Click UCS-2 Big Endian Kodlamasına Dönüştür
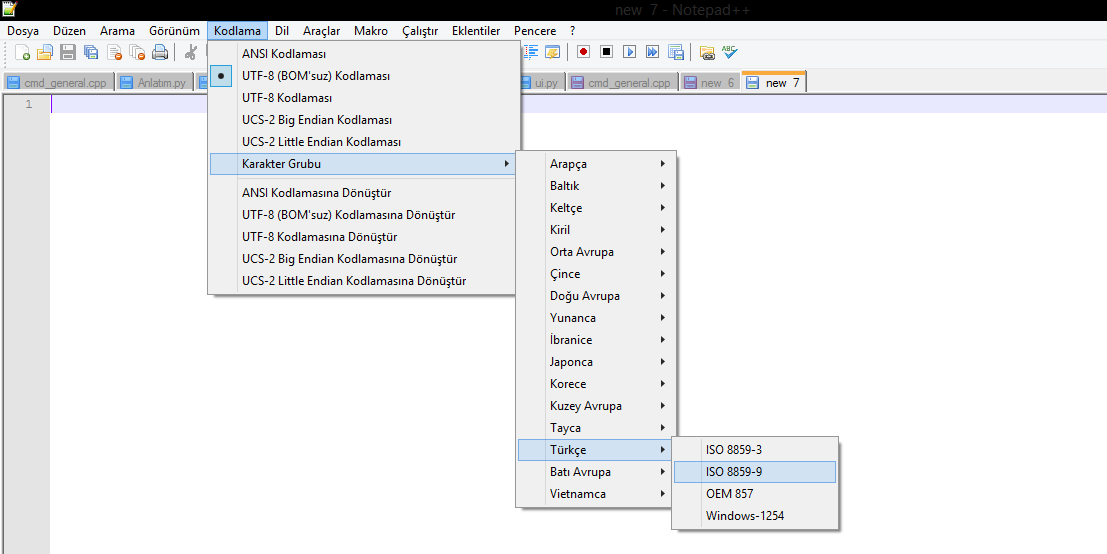Viewport: 1107px width, 554px height. coord(365,258)
